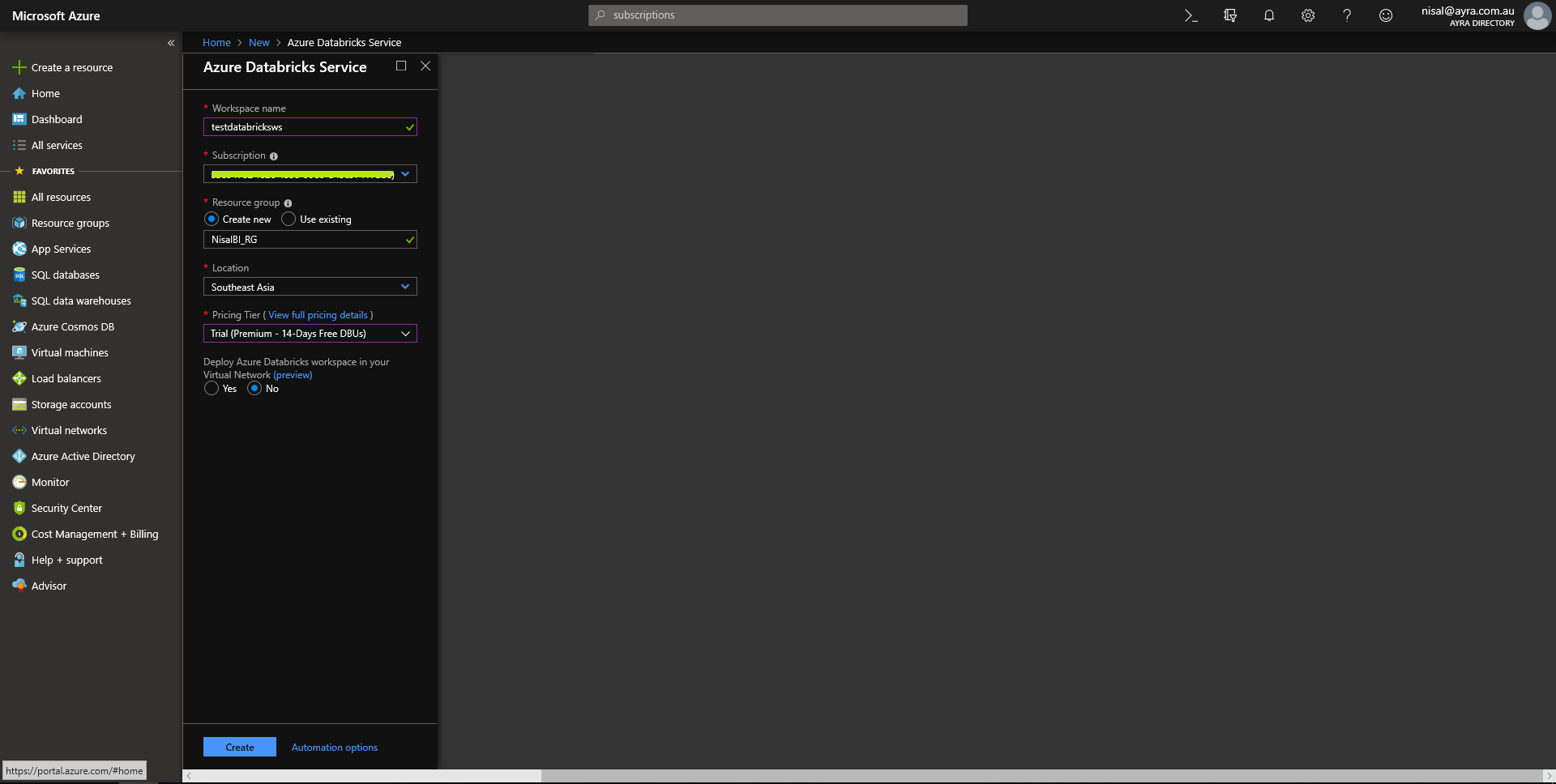Click the user account avatar
Screen dimensions: 1556x784
[x=1537, y=15]
